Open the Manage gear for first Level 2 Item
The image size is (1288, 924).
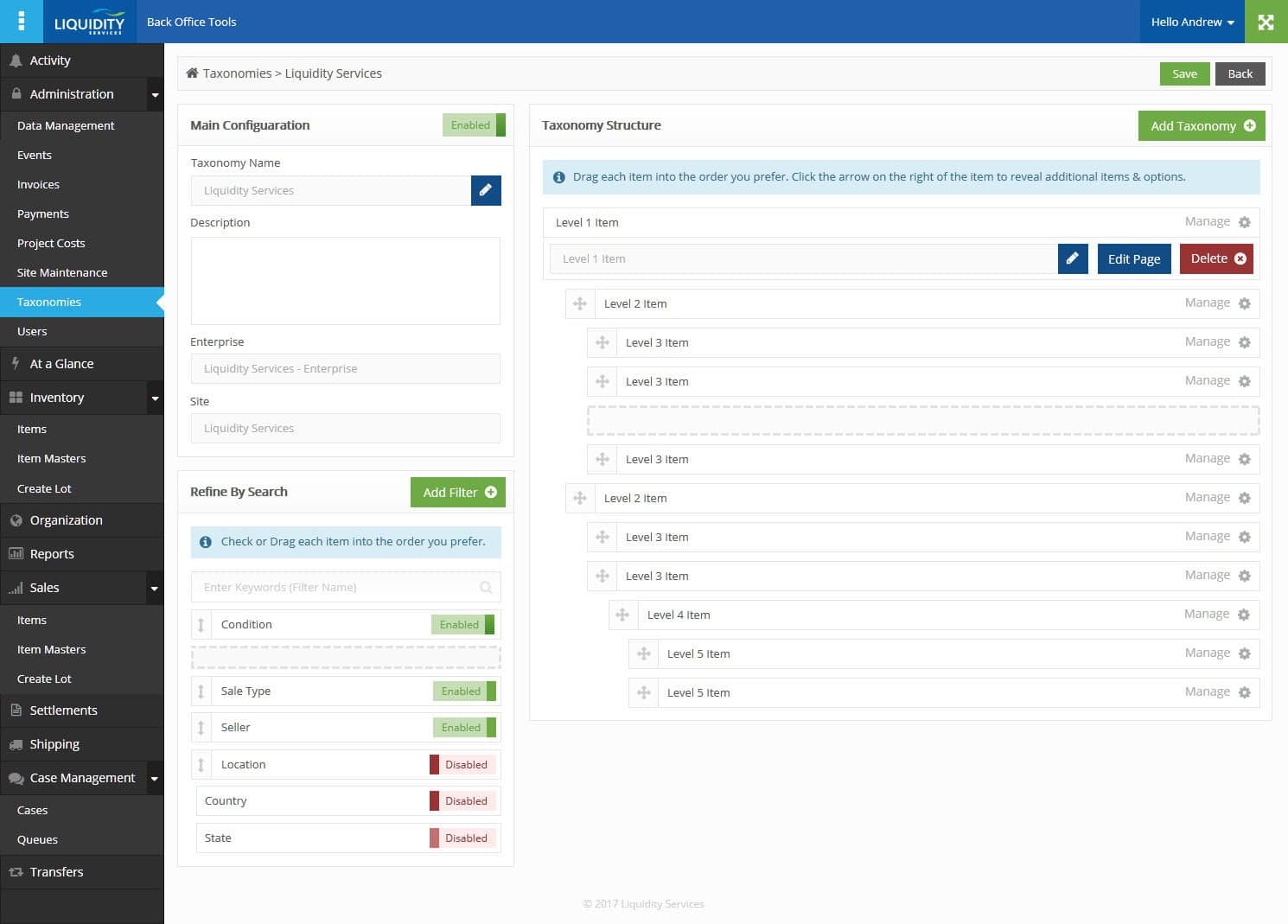coord(1245,303)
